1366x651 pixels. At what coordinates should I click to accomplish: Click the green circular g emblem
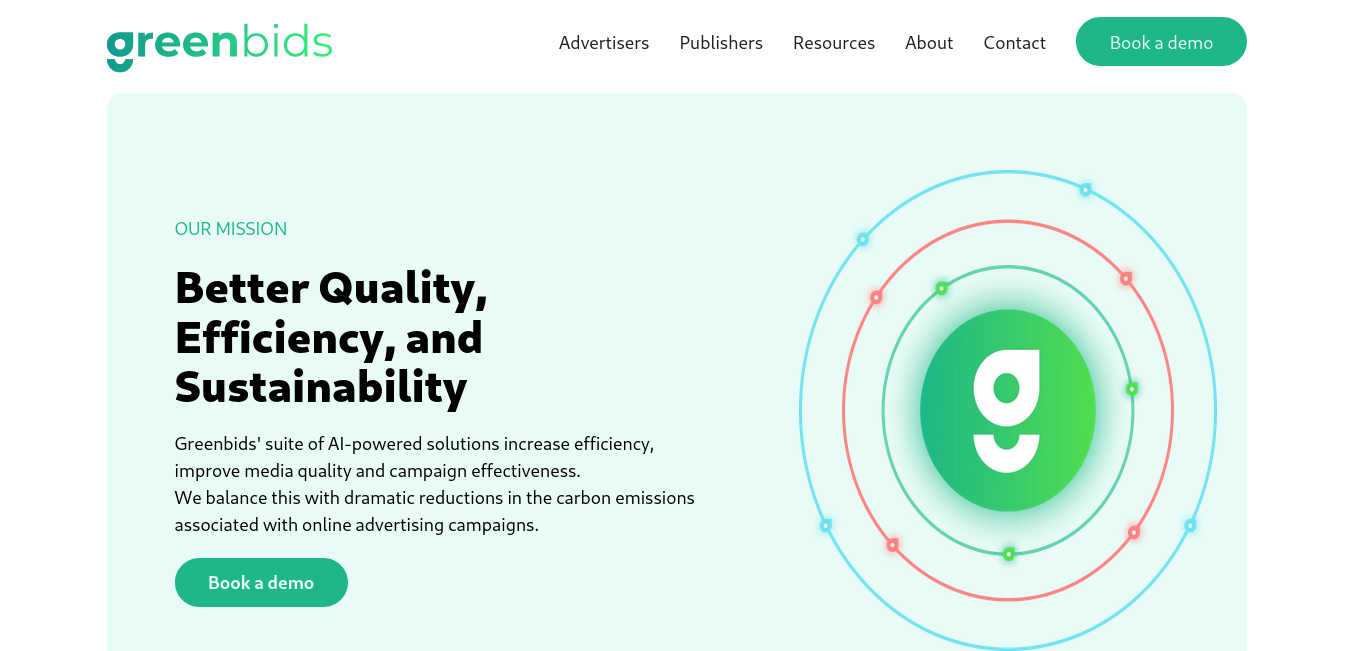(x=1008, y=411)
